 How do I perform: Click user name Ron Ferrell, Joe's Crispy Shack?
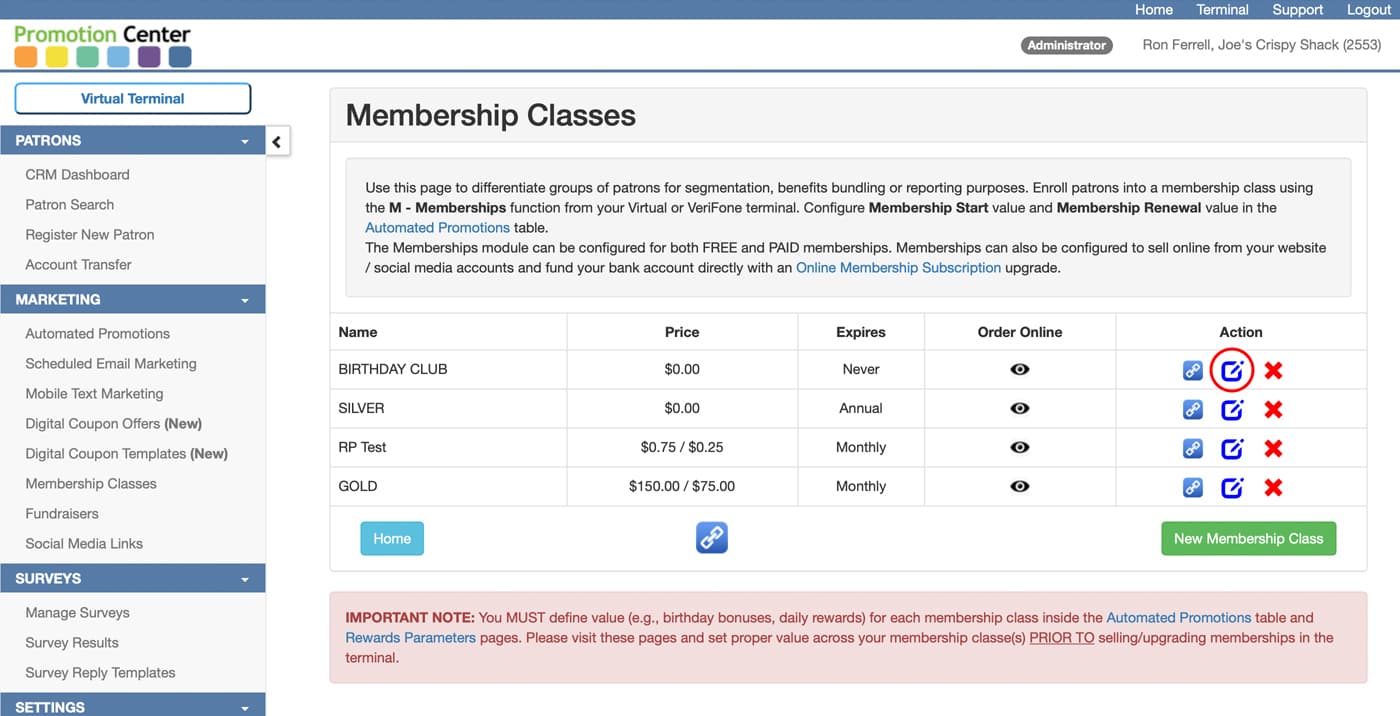point(1262,45)
